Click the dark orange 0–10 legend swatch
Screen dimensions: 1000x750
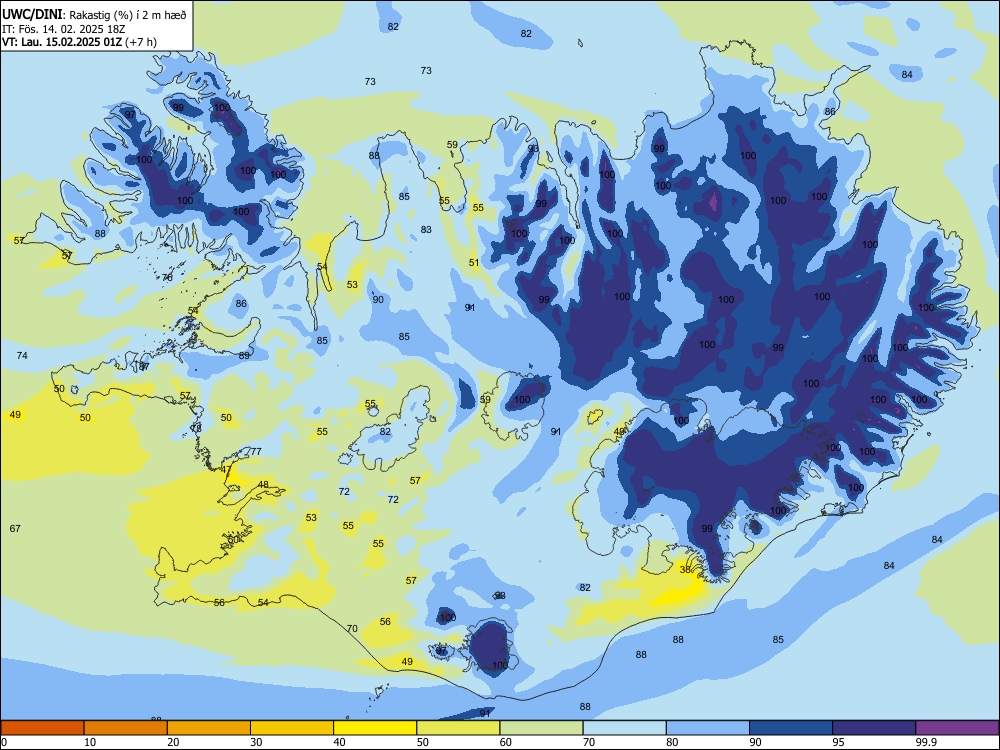click(x=43, y=728)
